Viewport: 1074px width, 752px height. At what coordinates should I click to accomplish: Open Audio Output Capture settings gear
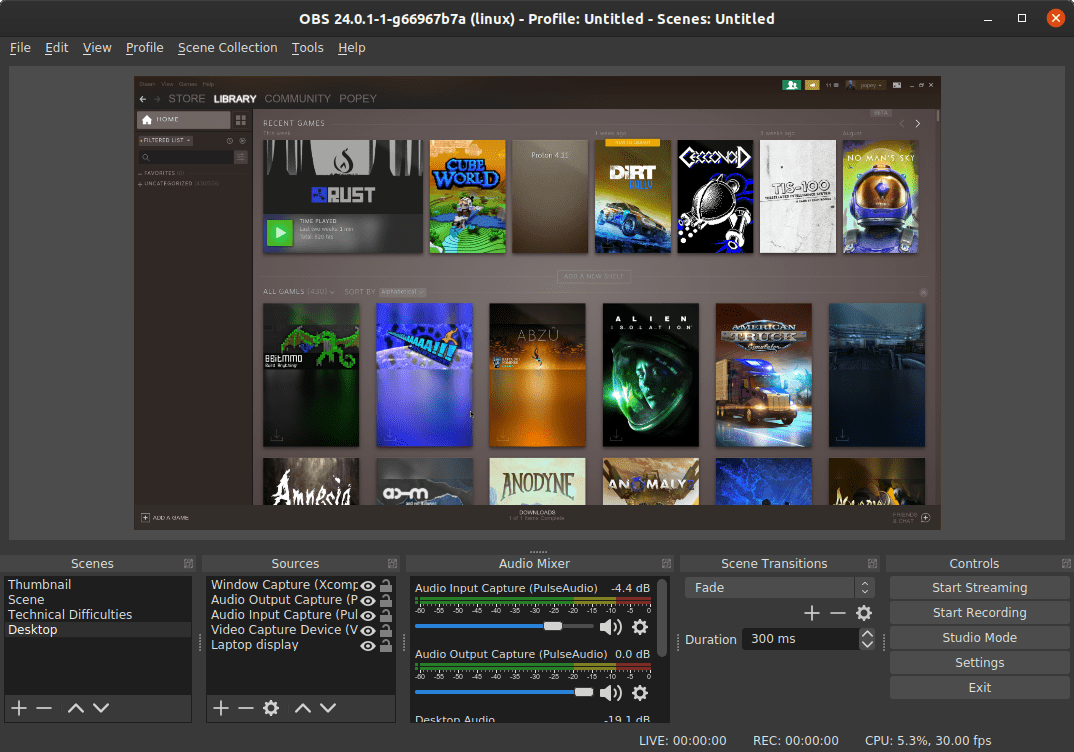tap(640, 692)
